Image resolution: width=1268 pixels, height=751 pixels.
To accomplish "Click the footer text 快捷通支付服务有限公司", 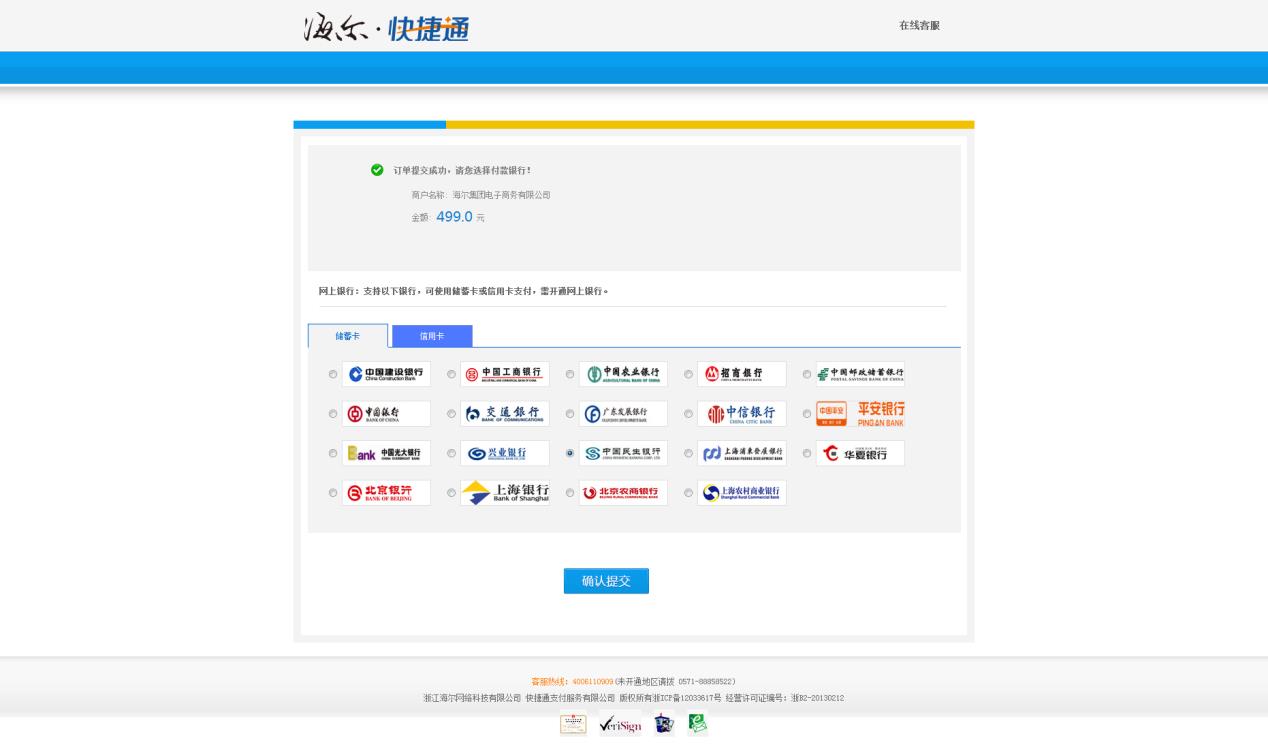I will pyautogui.click(x=570, y=698).
